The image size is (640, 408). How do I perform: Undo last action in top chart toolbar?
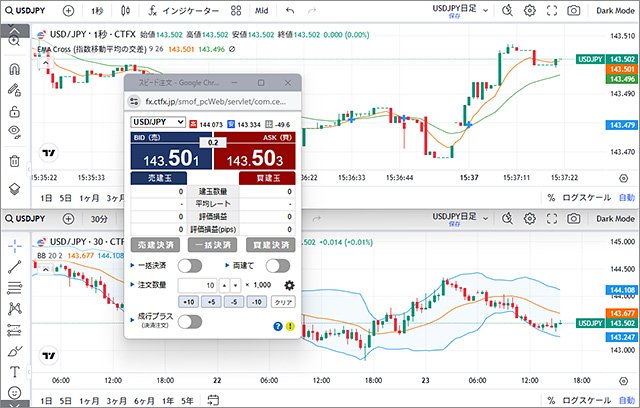(x=290, y=11)
